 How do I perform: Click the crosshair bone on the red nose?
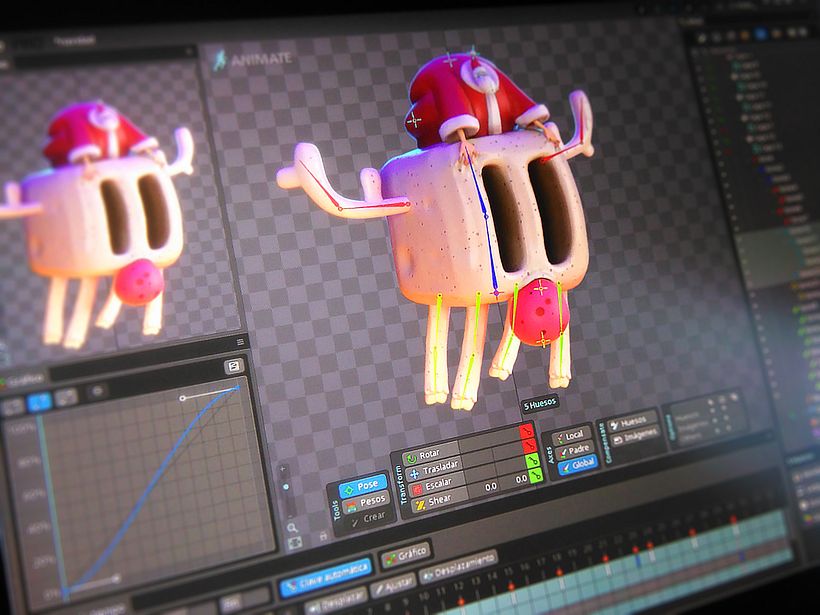pos(540,288)
